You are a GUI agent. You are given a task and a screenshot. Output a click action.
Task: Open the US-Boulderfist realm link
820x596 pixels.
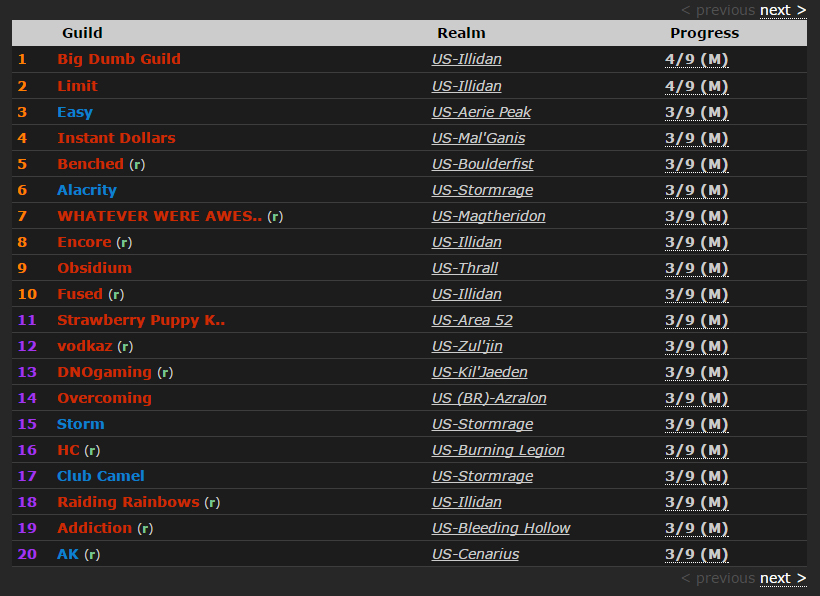482,164
